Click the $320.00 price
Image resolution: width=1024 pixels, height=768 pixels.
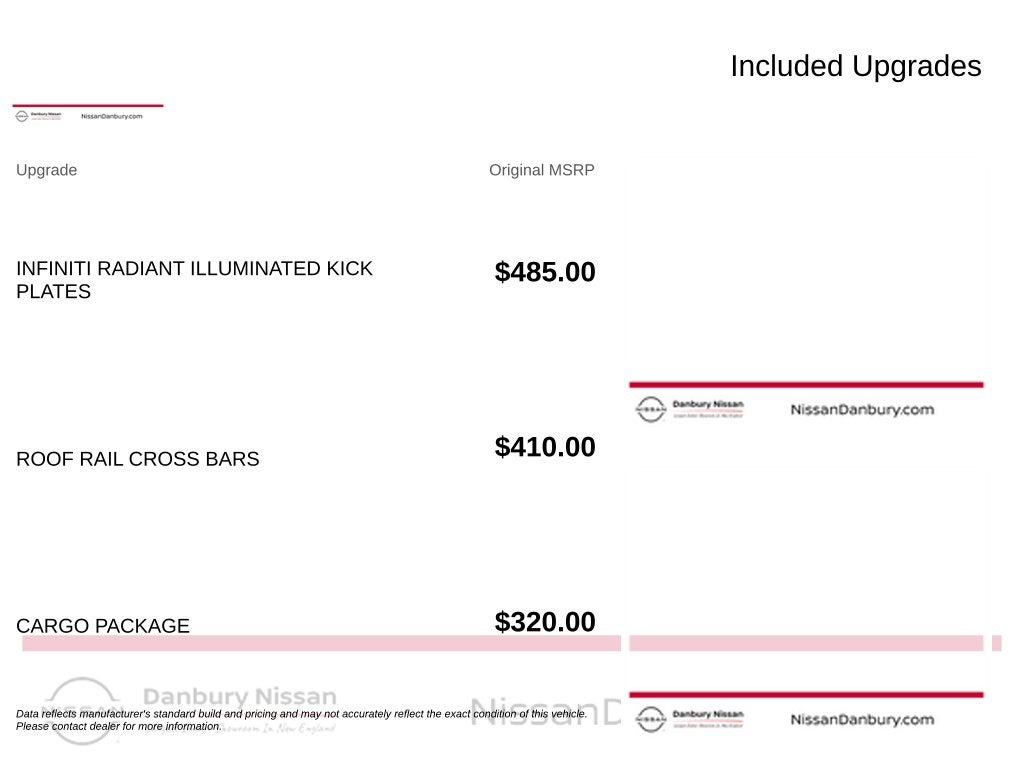(x=545, y=622)
